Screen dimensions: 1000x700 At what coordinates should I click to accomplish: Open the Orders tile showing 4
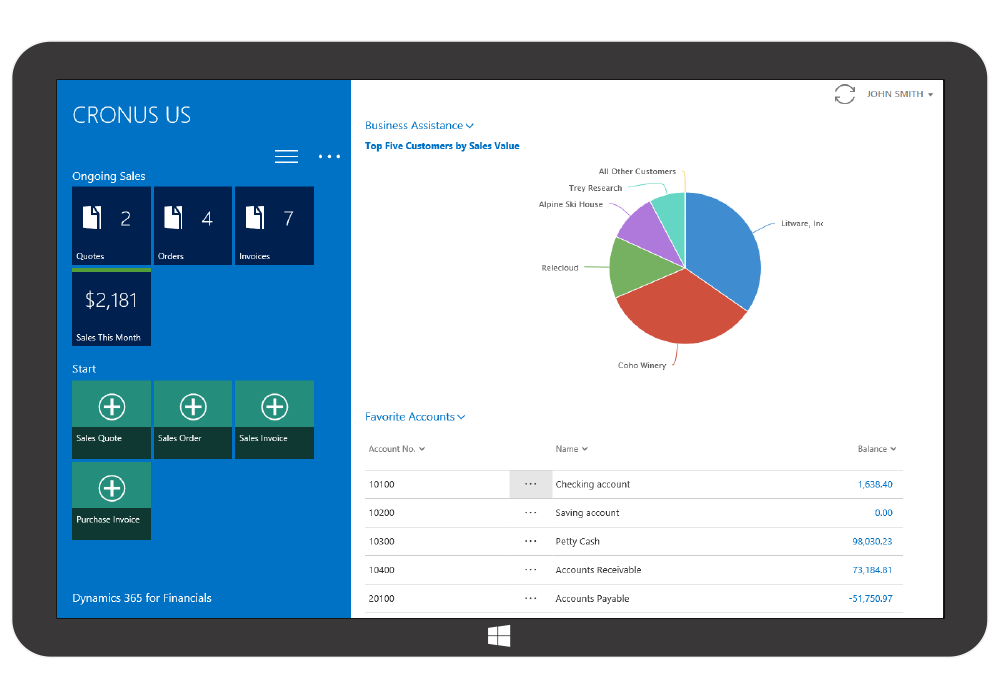point(193,226)
